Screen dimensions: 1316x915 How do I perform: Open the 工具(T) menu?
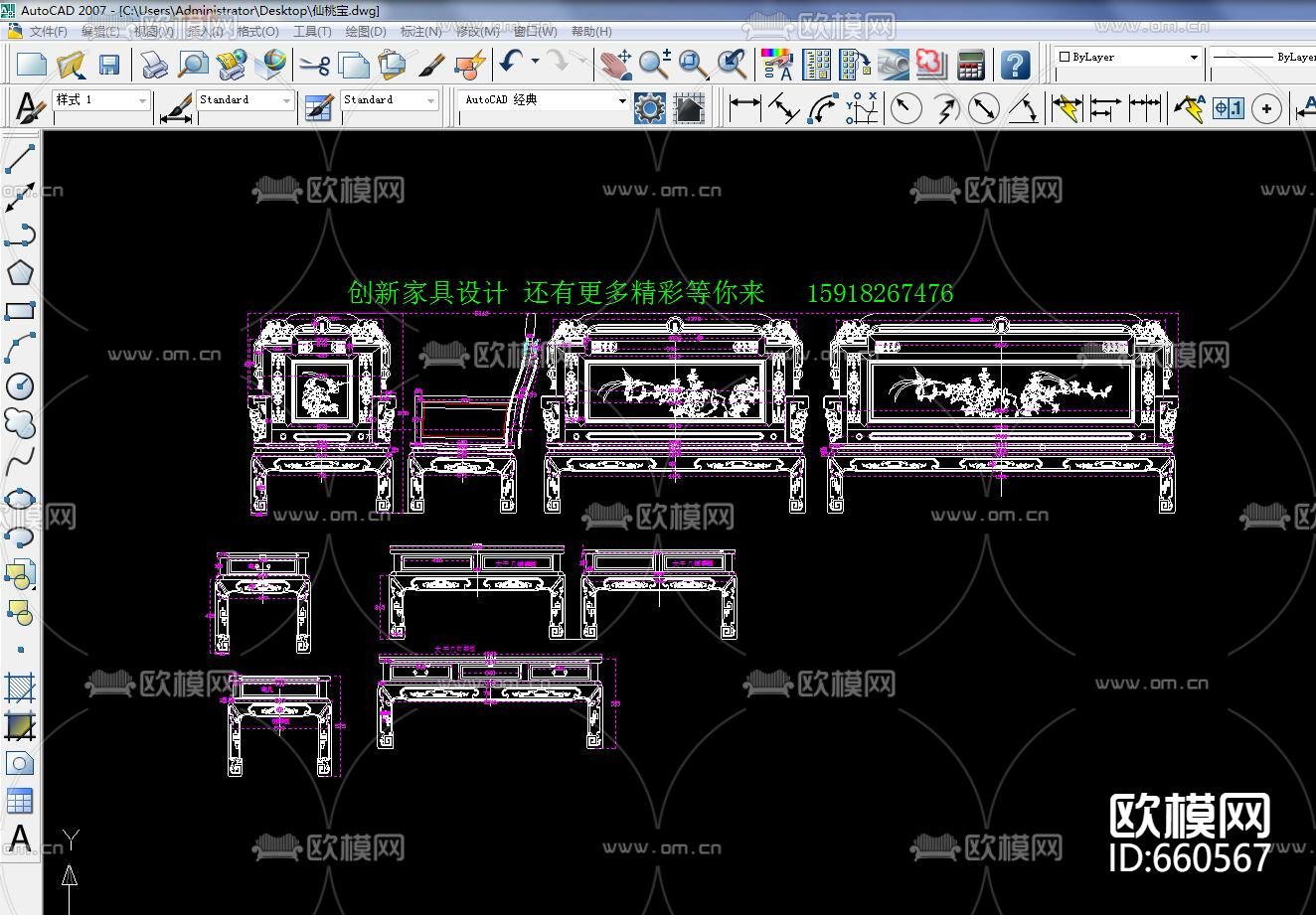pos(312,32)
